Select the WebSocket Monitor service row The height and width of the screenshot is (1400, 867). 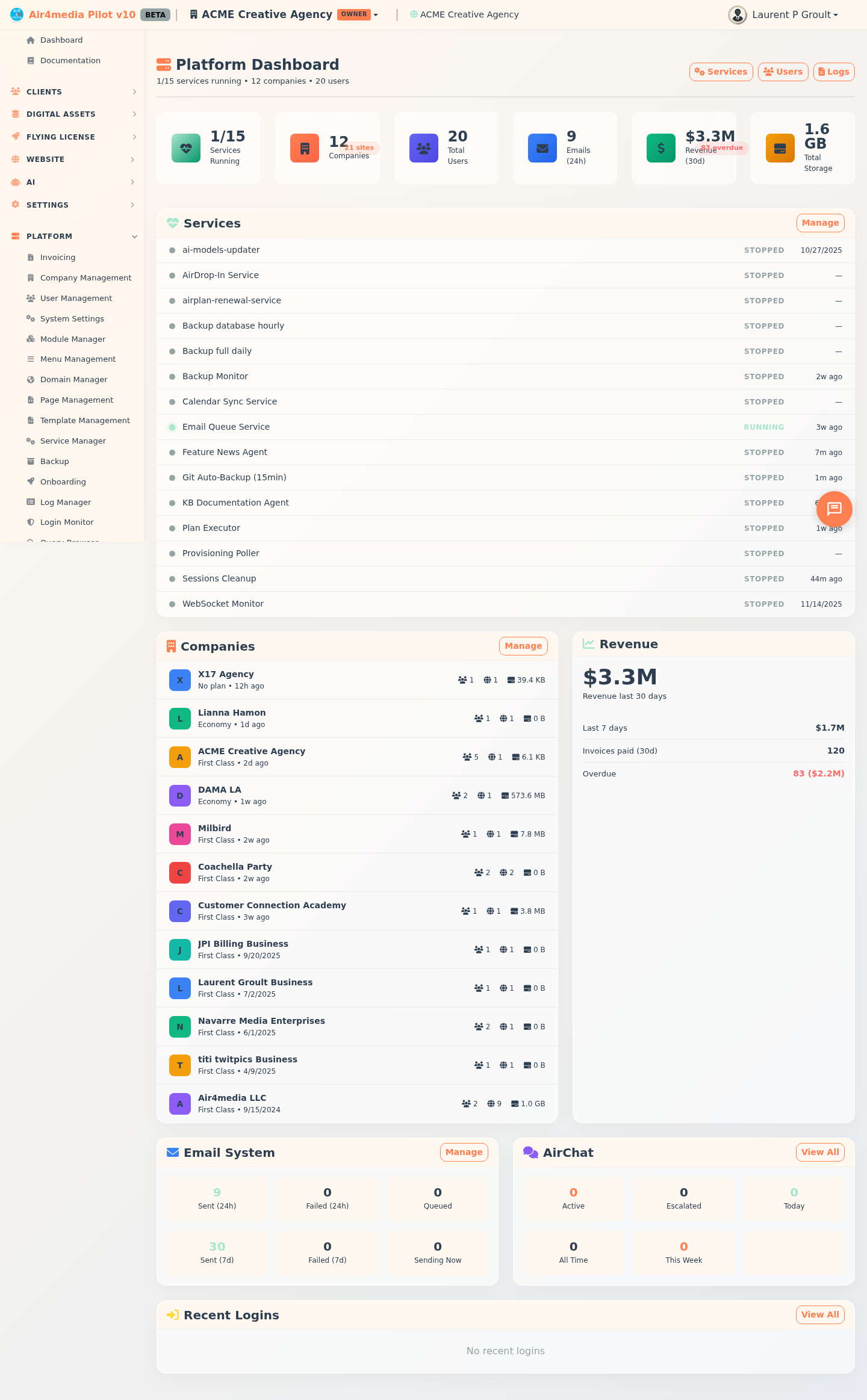click(x=506, y=604)
